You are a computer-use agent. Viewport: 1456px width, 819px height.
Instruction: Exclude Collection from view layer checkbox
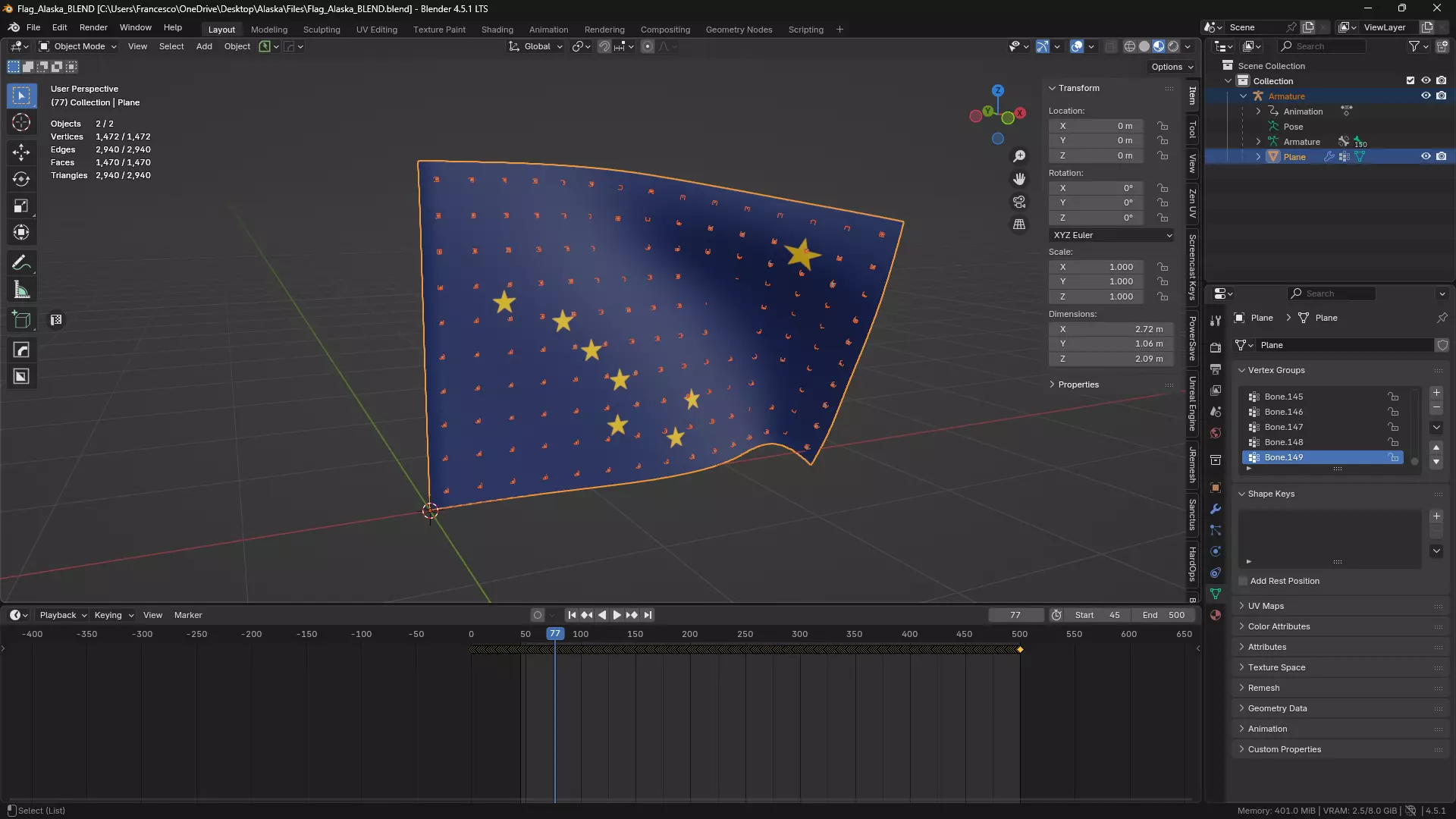tap(1410, 81)
